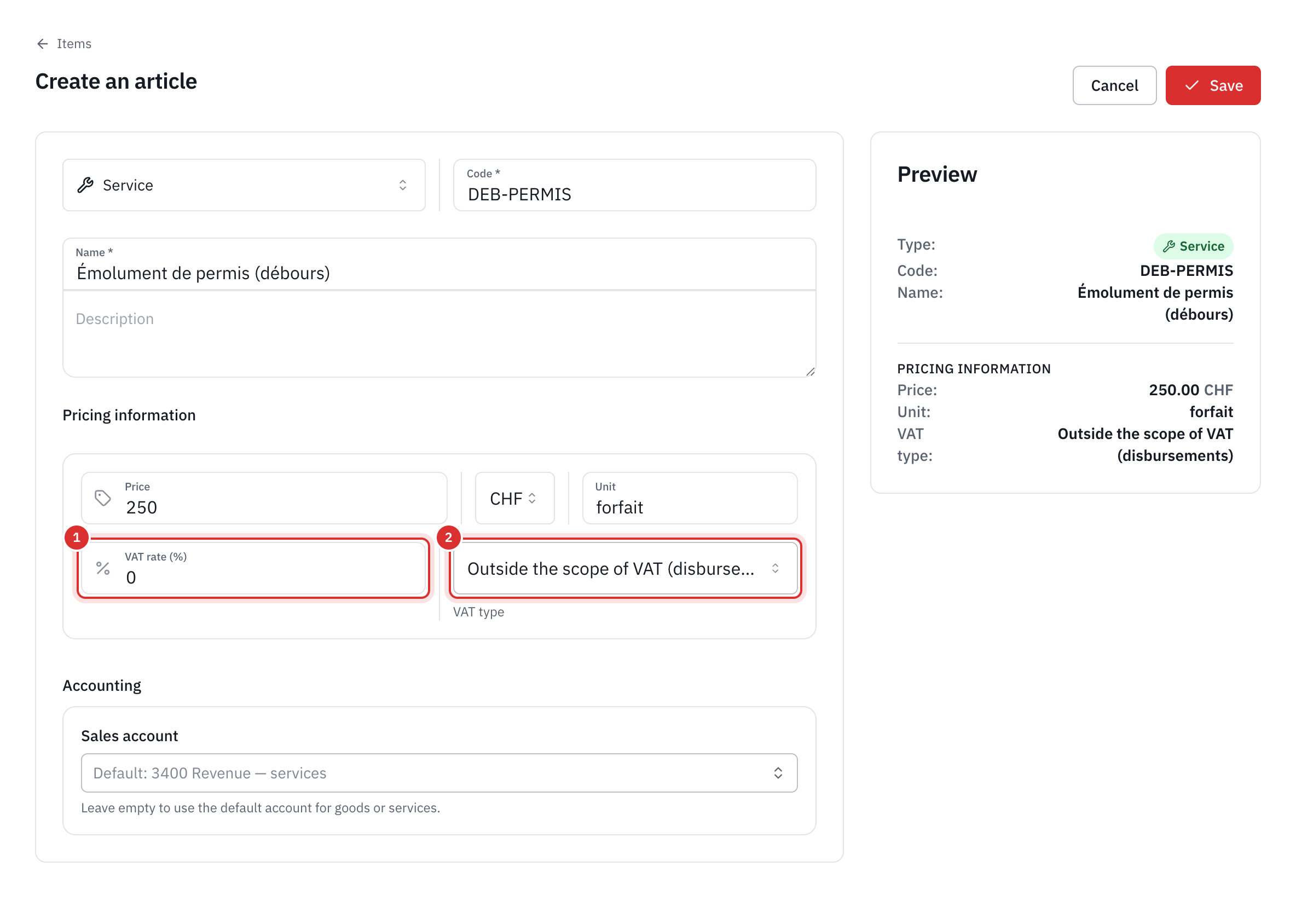1296x924 pixels.
Task: Click the PRICING INFORMATION preview label
Action: pyautogui.click(x=974, y=369)
